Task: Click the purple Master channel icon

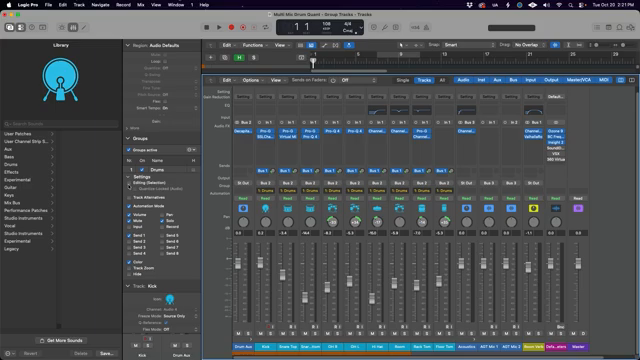Action: click(x=578, y=208)
